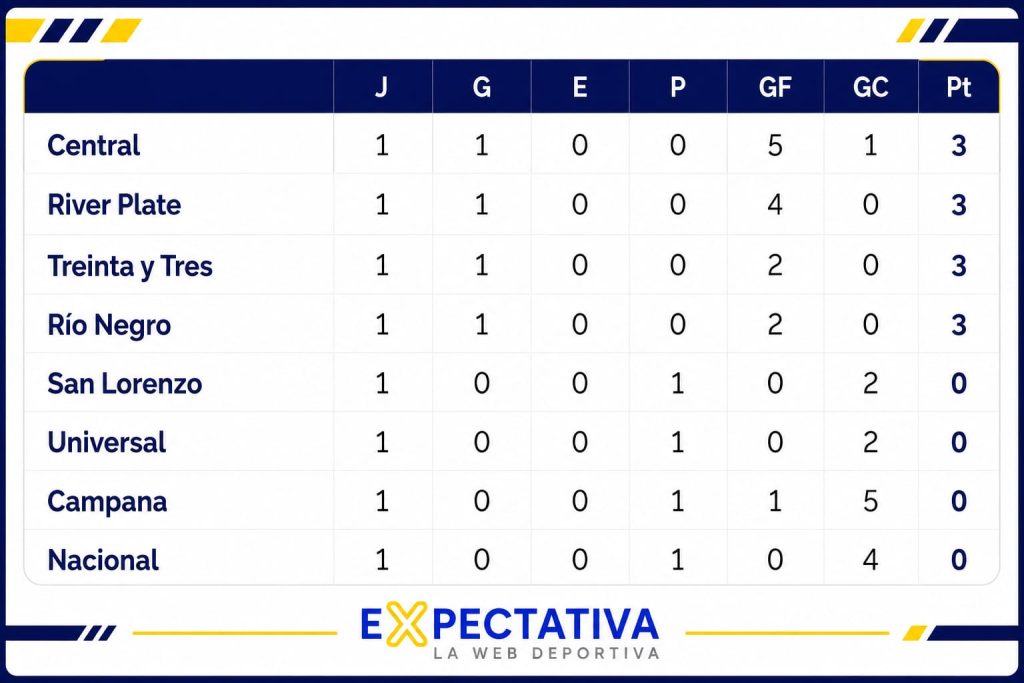This screenshot has width=1024, height=683.
Task: Click Campana's goals against value 5
Action: (870, 501)
